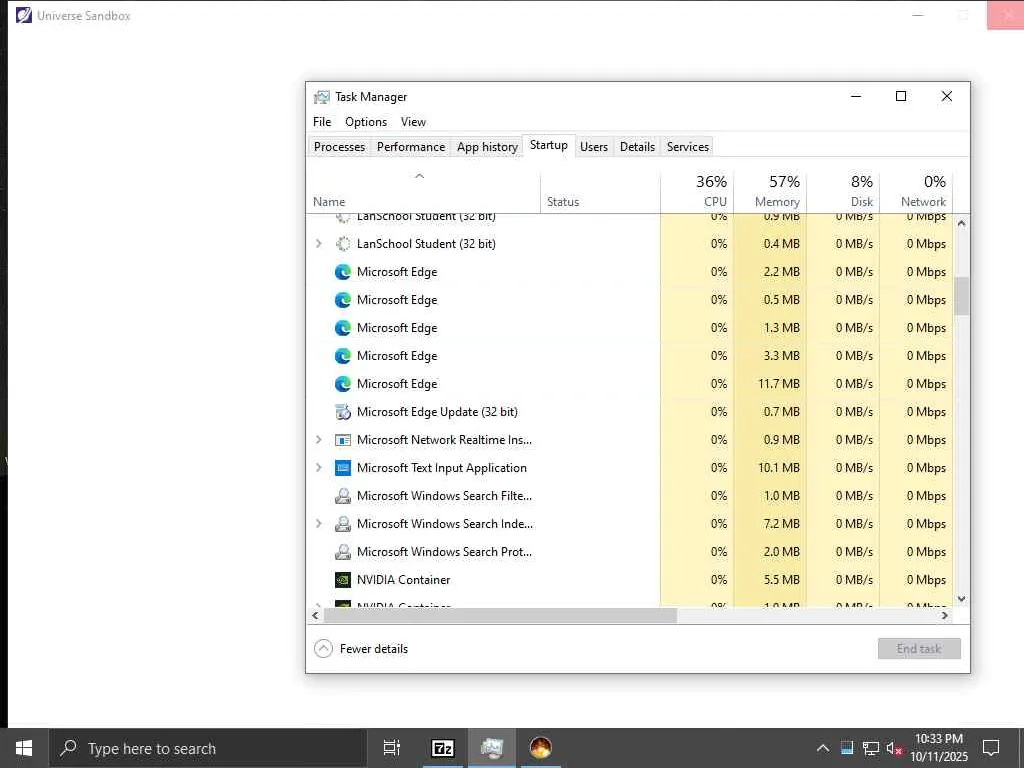Click the scroll up arrow
Screen dimensions: 1024x768
961,223
